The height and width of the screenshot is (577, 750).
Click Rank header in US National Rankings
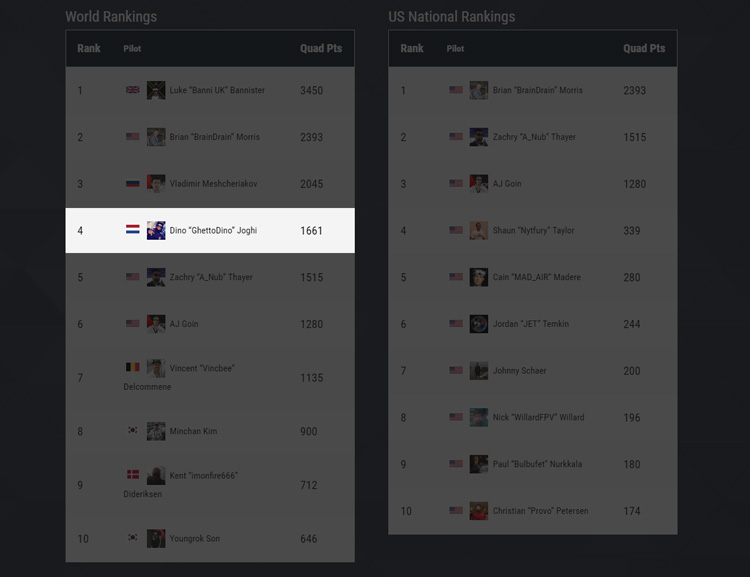tap(412, 48)
